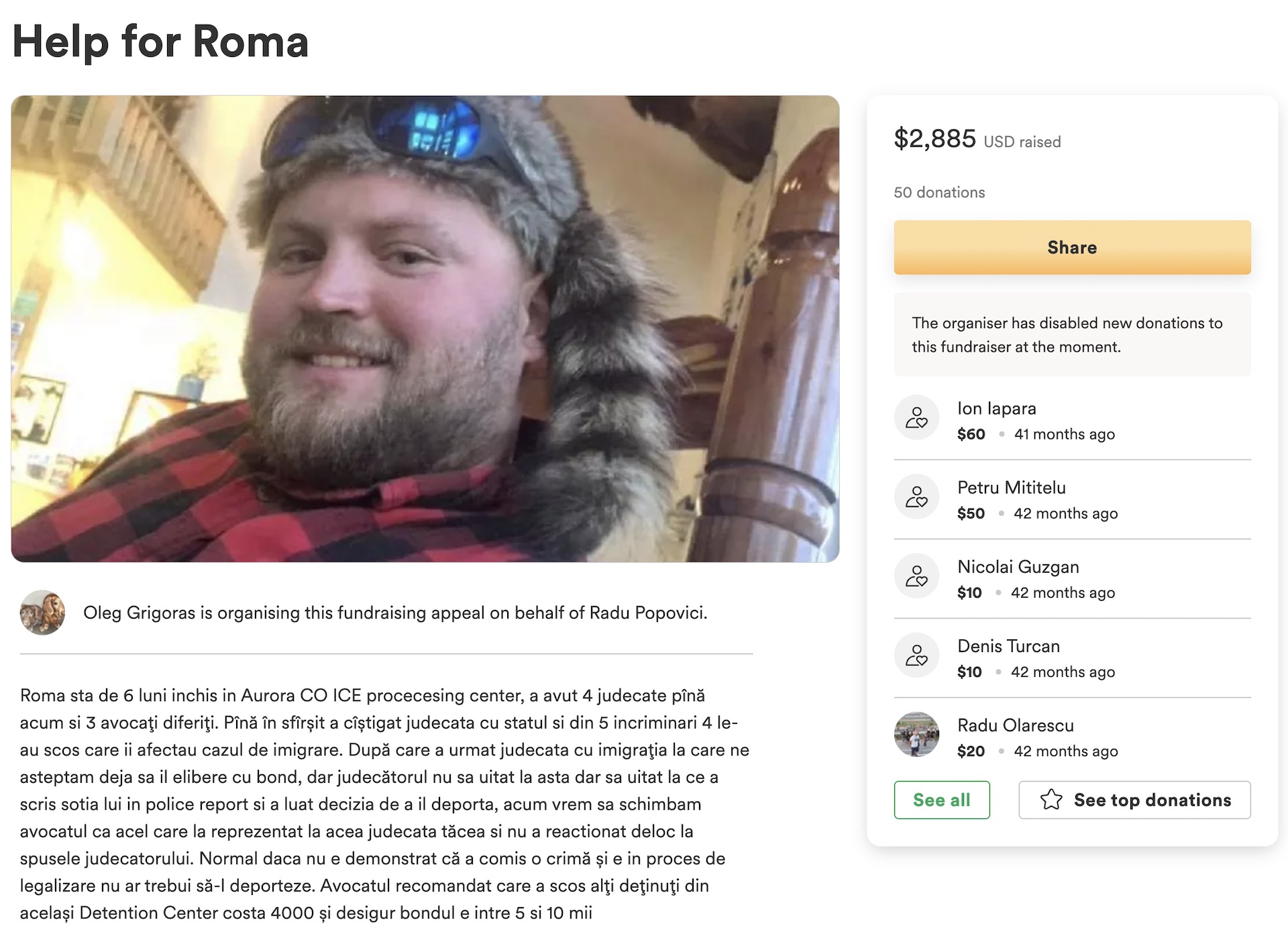Select Nicolai Guzgan donor name
Screen dimensions: 1288x950
point(1018,567)
